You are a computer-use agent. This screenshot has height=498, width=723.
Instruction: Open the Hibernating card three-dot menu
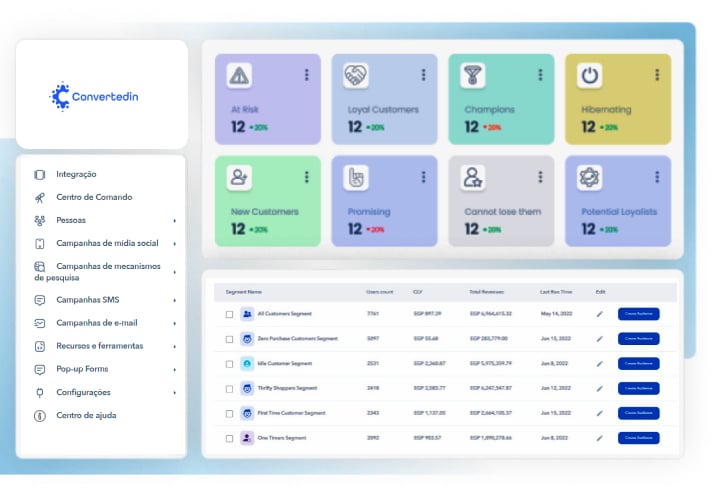657,75
